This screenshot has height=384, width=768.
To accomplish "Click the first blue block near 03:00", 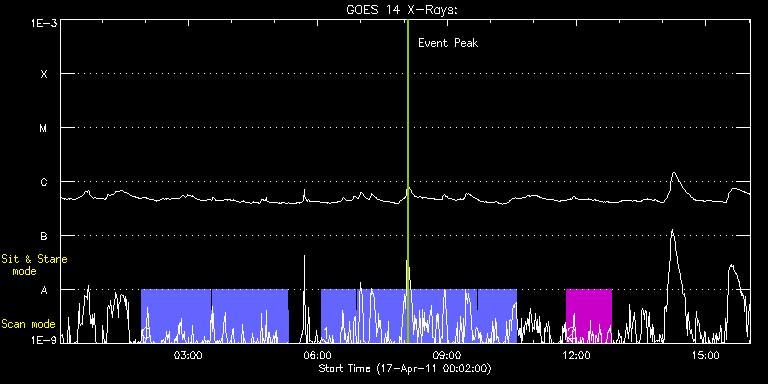I will (x=215, y=316).
